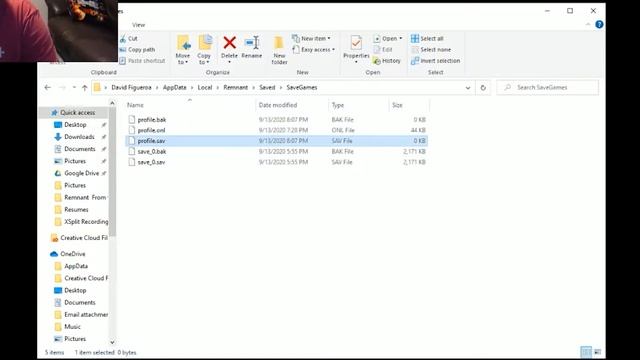Delete the selected file with red X
This screenshot has height=360, width=640.
click(229, 43)
